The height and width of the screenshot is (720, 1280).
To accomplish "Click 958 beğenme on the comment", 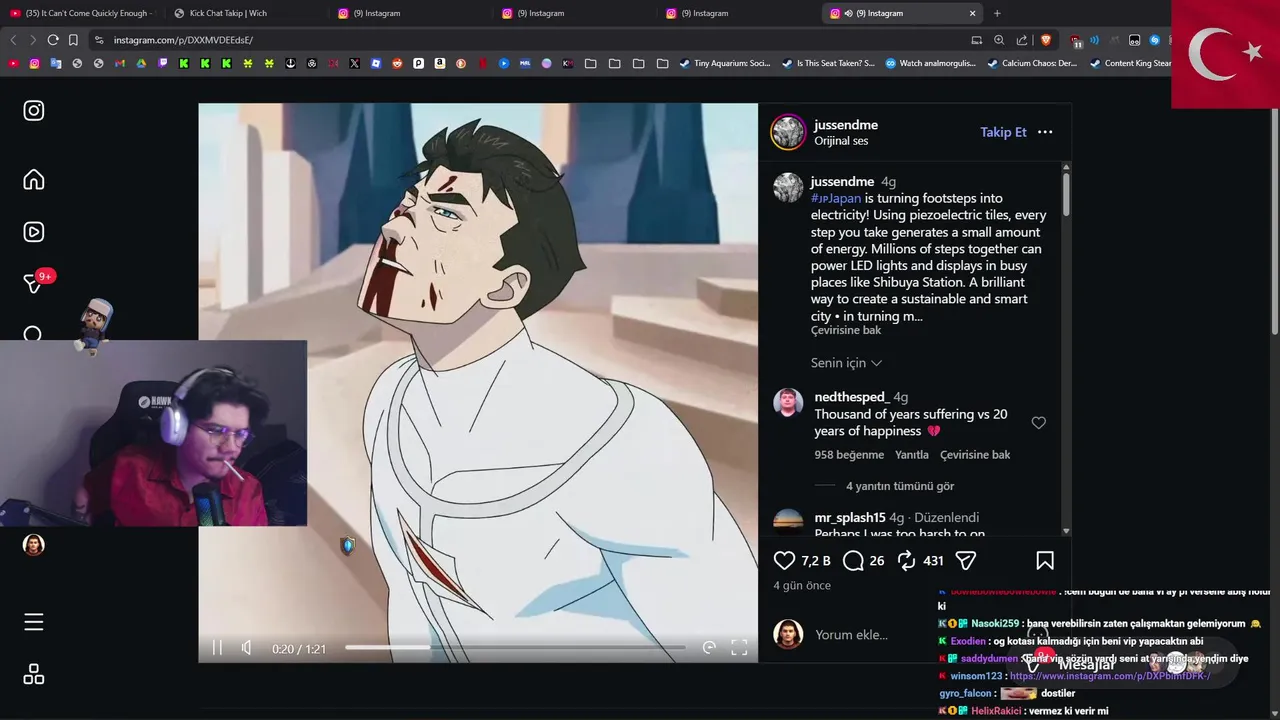I will 849,455.
